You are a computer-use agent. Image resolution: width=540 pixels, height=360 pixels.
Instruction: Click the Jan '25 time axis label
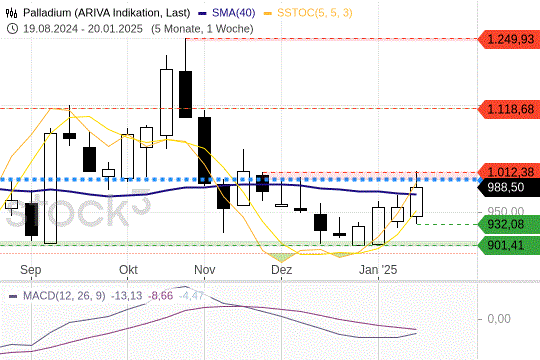tap(378, 270)
